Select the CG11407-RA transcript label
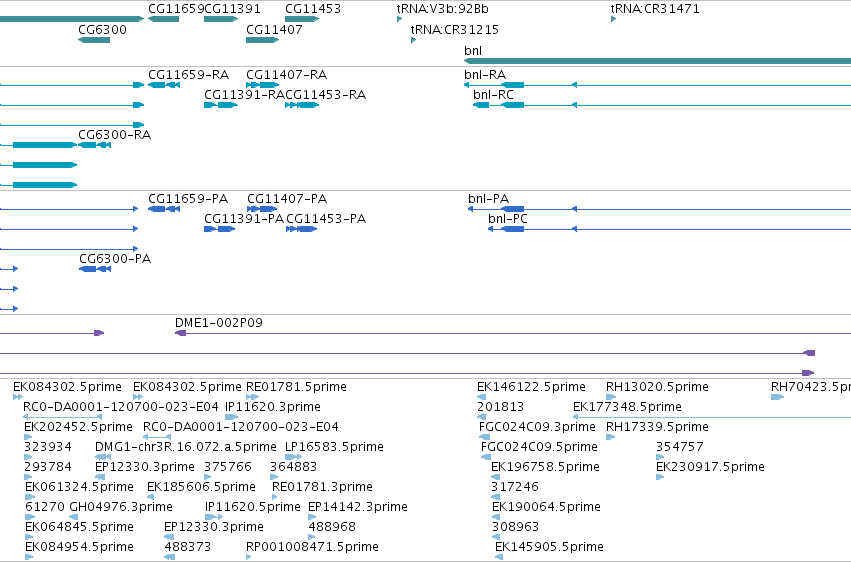Image resolution: width=851 pixels, height=562 pixels. pos(287,74)
